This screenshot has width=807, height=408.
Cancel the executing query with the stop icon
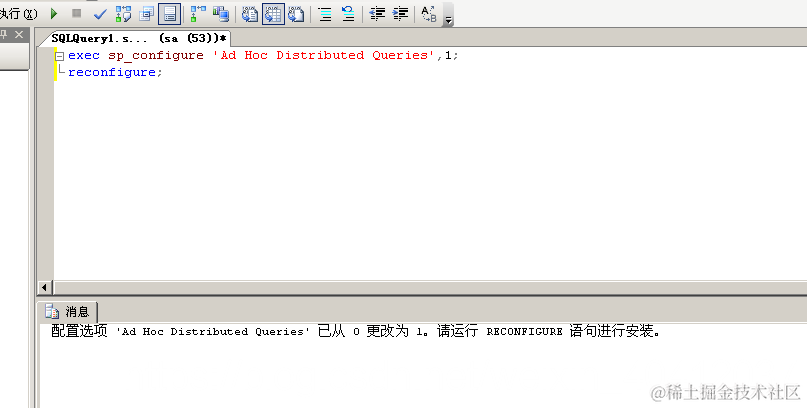click(77, 13)
